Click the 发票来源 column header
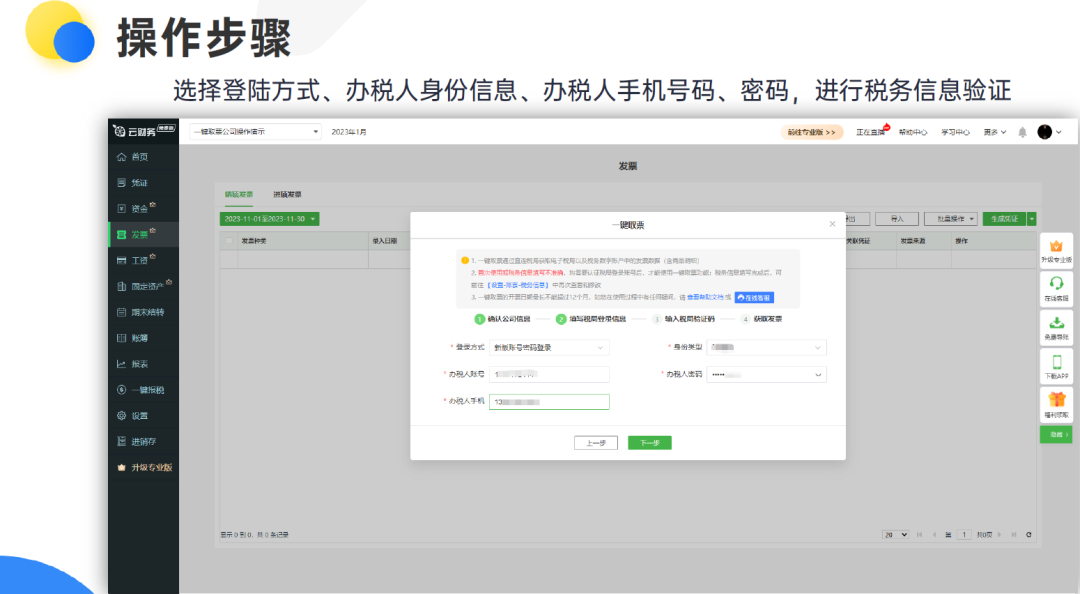Screen dimensions: 1080x594 pyautogui.click(x=913, y=240)
